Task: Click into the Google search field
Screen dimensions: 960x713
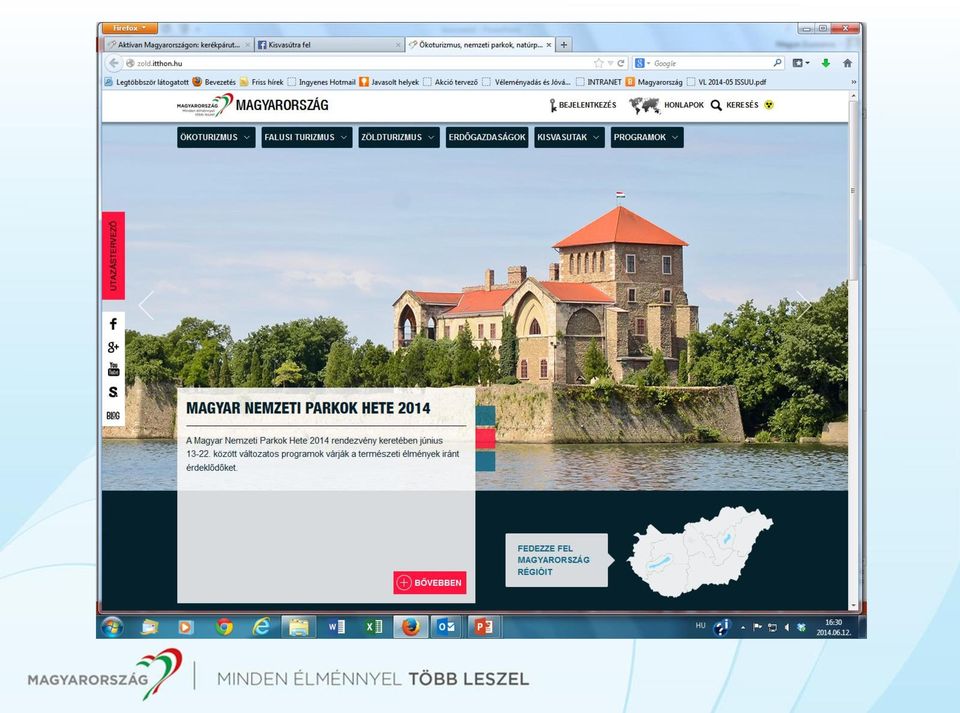Action: point(711,63)
